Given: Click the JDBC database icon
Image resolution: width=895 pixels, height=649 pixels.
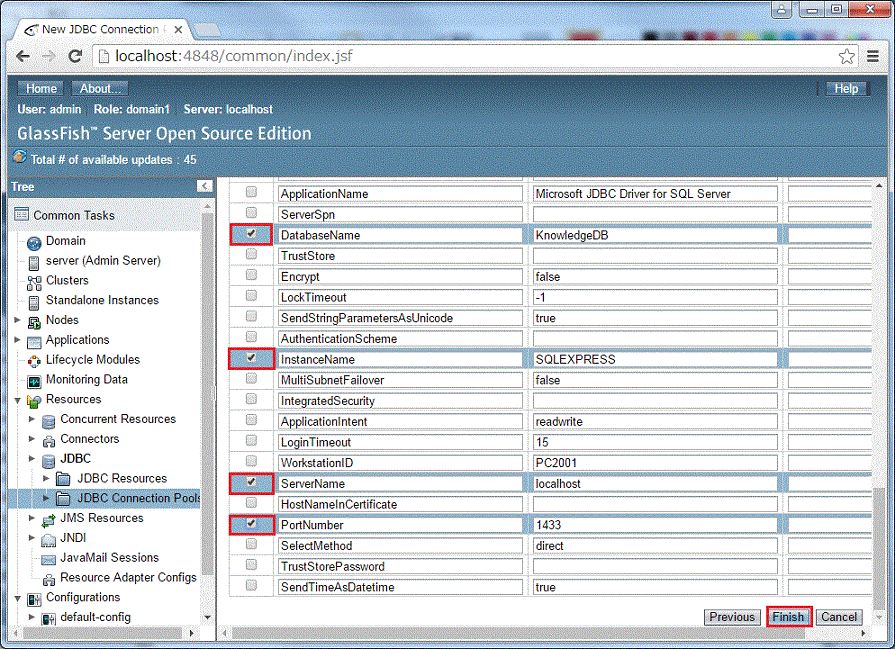Looking at the screenshot, I should (49, 461).
